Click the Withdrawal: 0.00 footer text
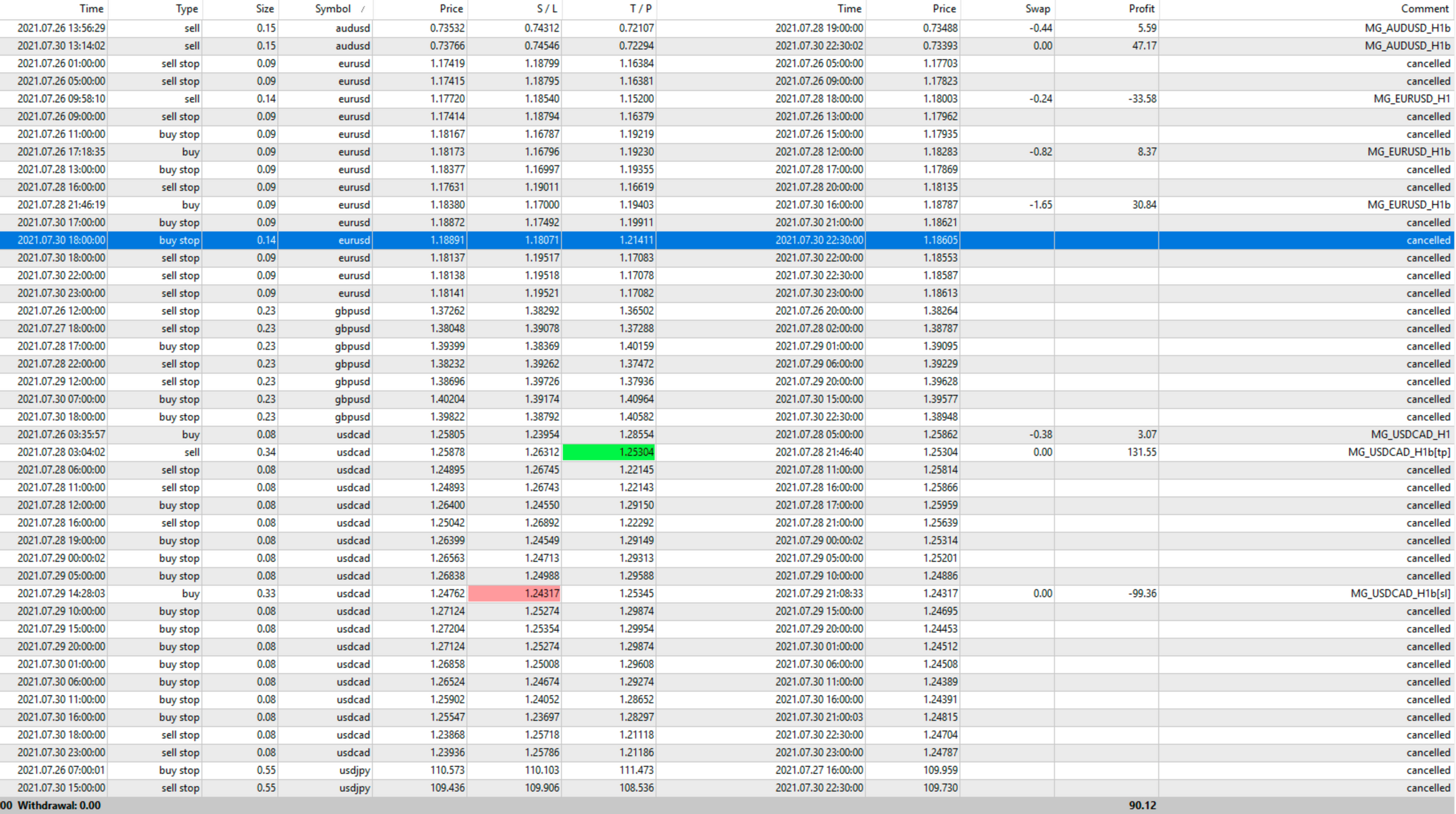This screenshot has height=814, width=1456. pos(59,805)
